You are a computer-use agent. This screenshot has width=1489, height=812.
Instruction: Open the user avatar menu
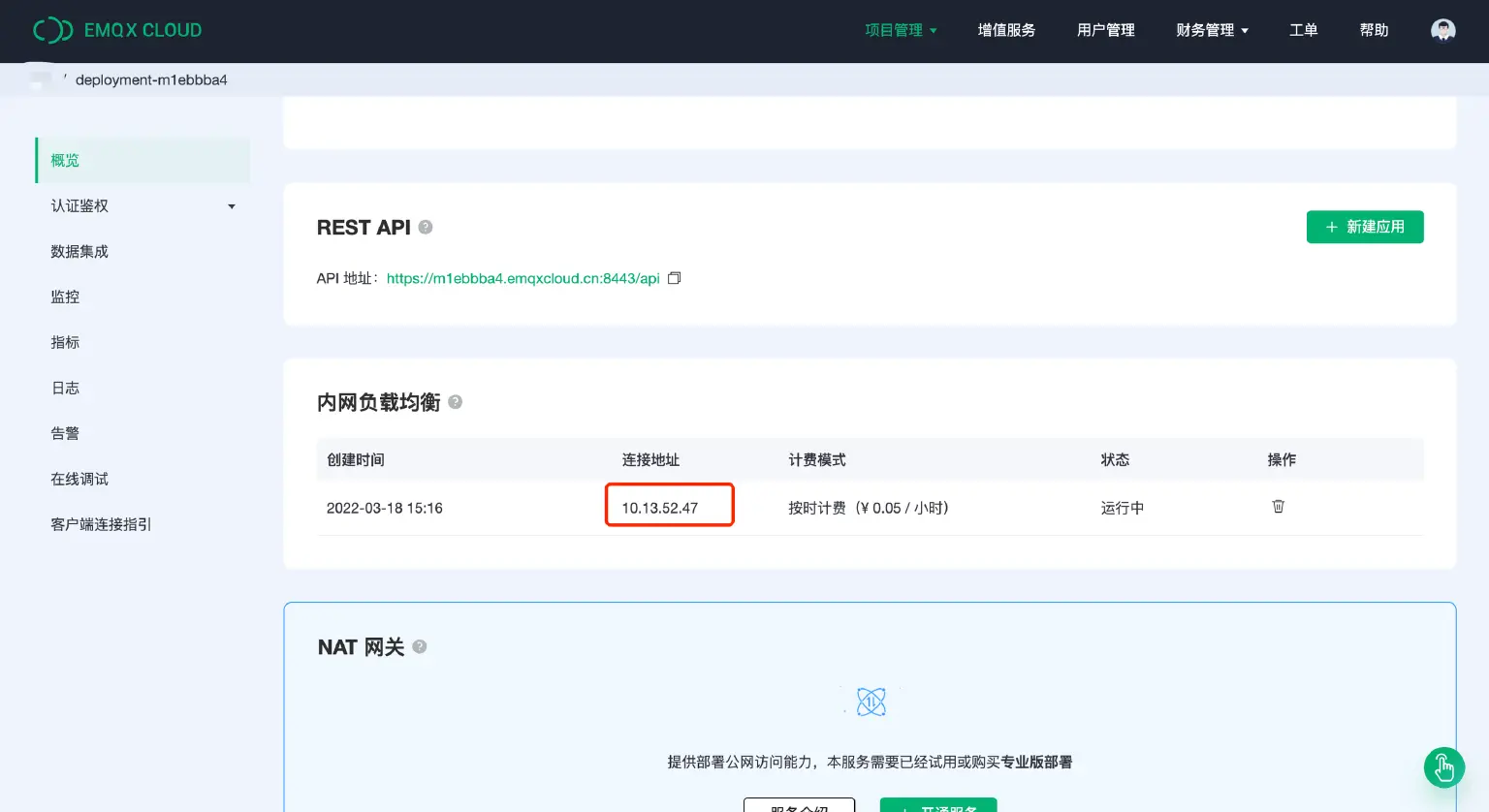point(1442,30)
